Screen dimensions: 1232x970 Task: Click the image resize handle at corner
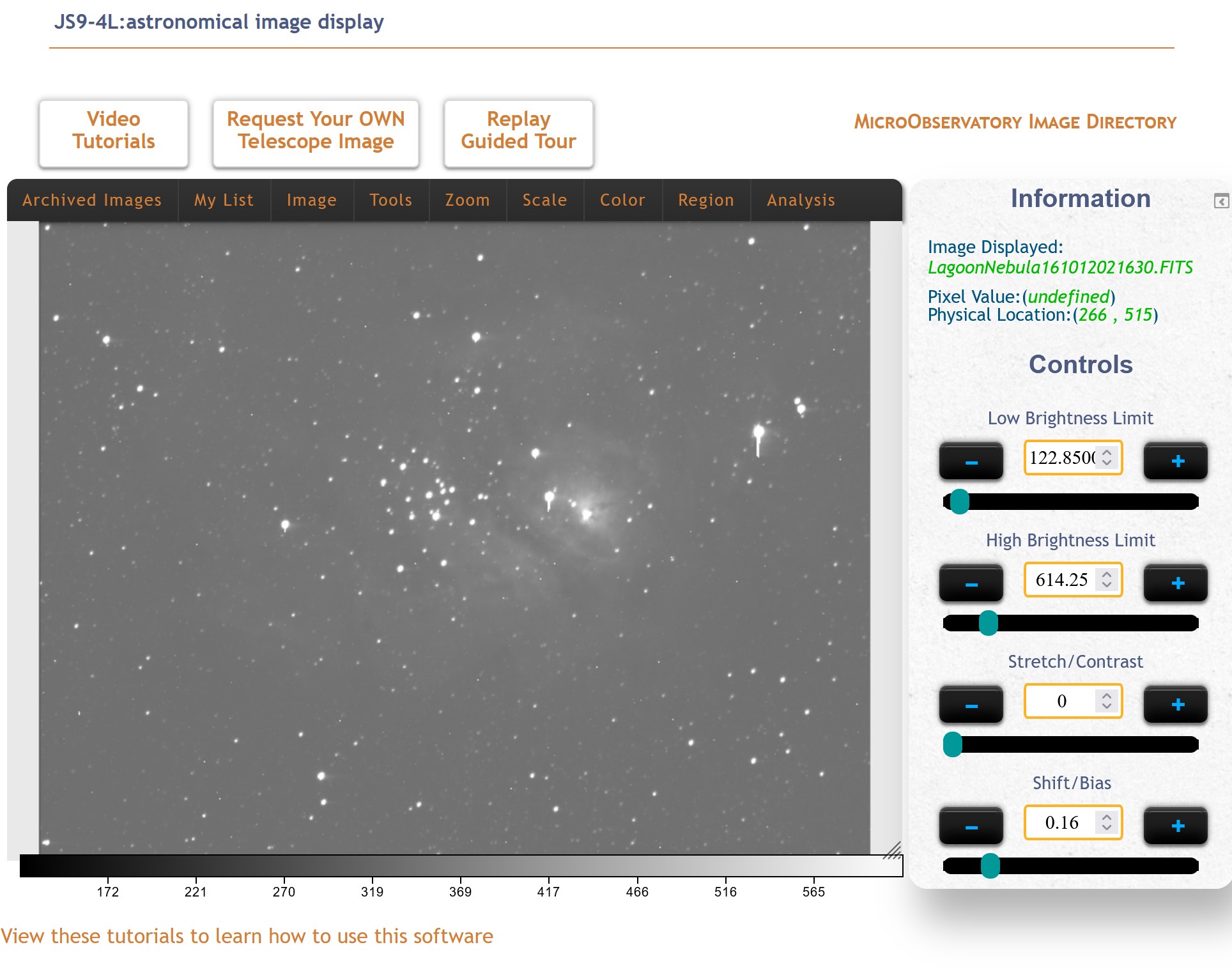pos(893,851)
